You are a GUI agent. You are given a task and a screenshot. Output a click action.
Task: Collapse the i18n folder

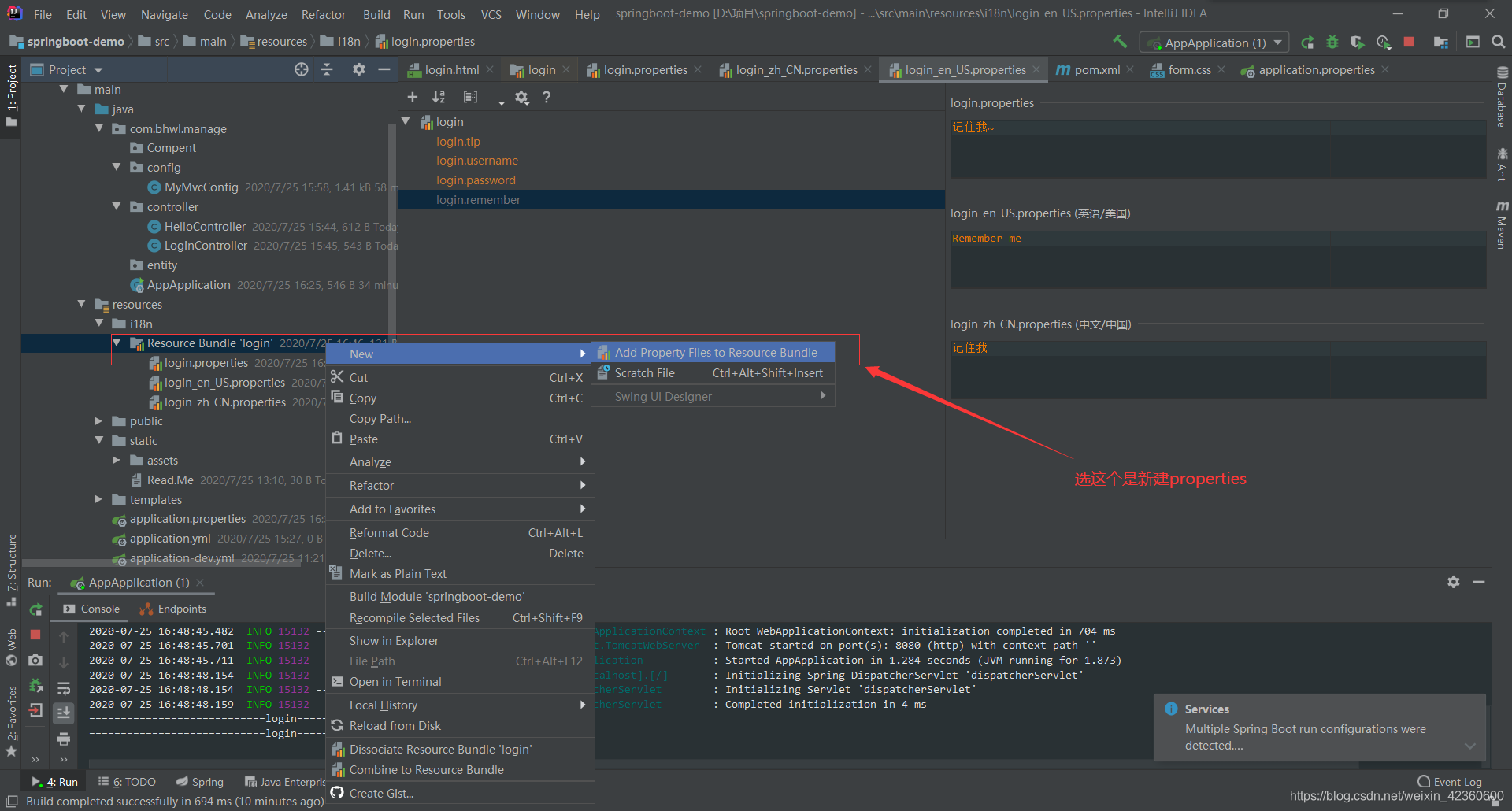point(99,324)
